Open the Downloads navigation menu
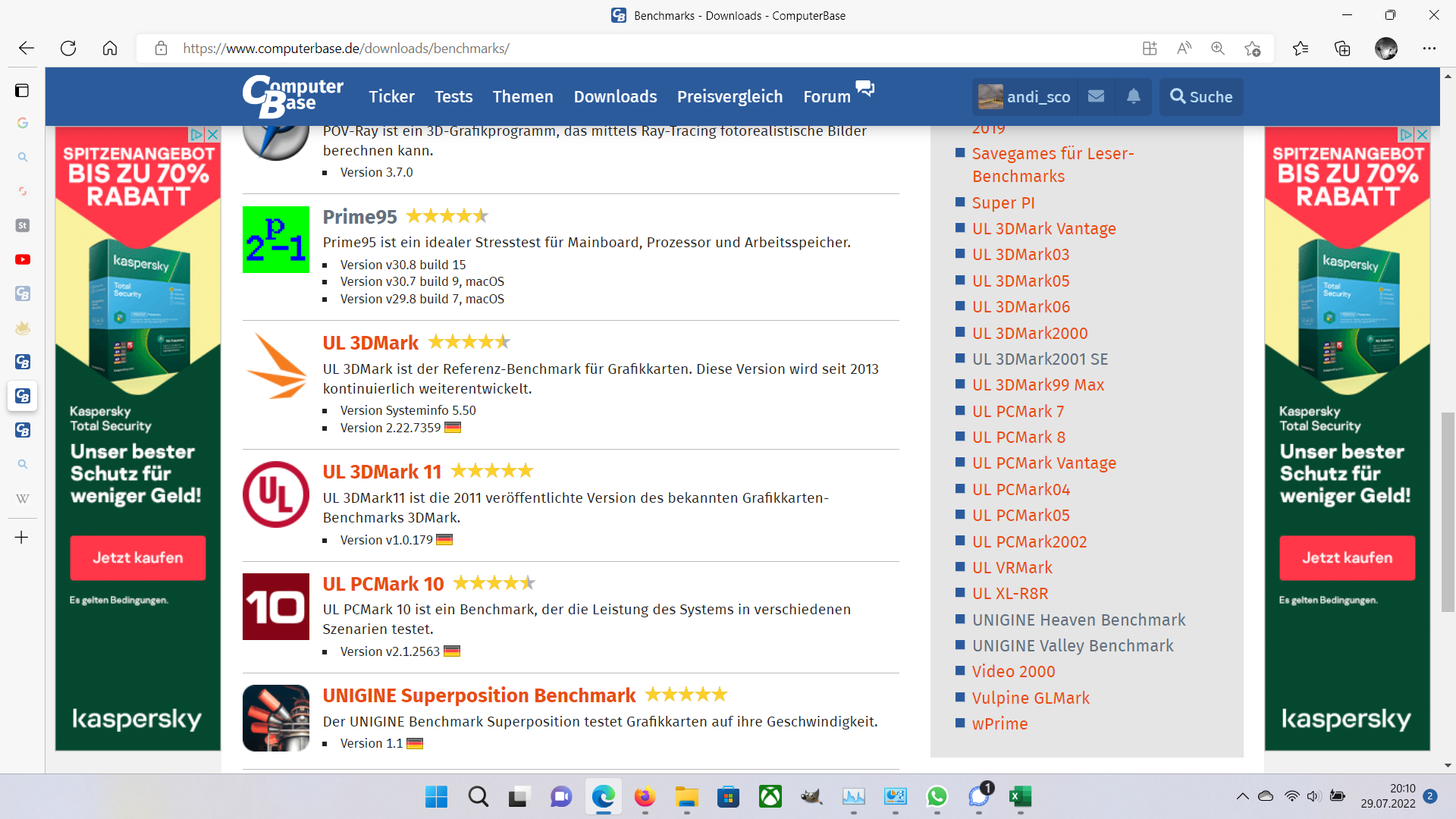The image size is (1456, 819). pos(615,96)
